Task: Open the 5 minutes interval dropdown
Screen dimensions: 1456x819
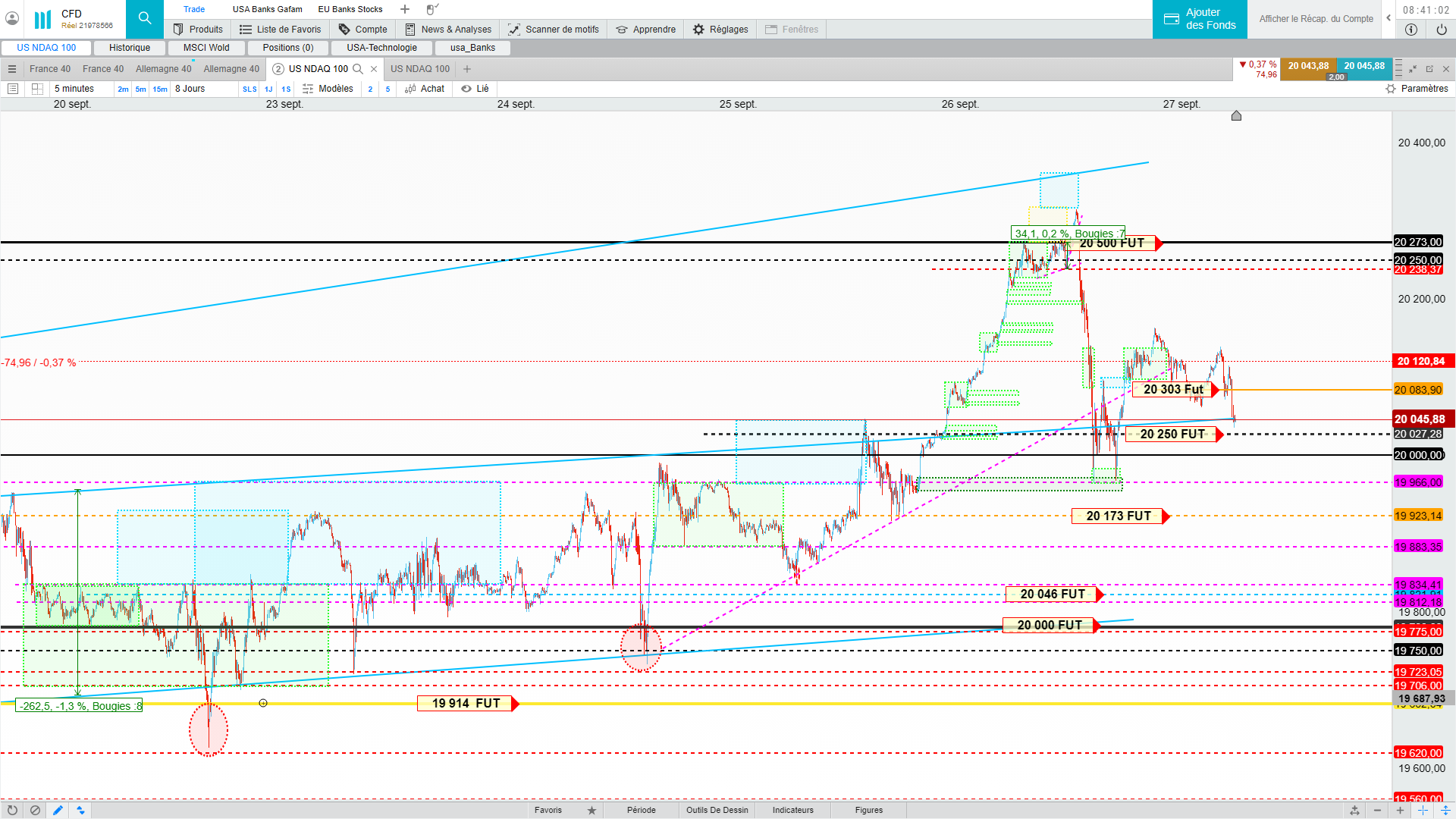Action: point(74,89)
